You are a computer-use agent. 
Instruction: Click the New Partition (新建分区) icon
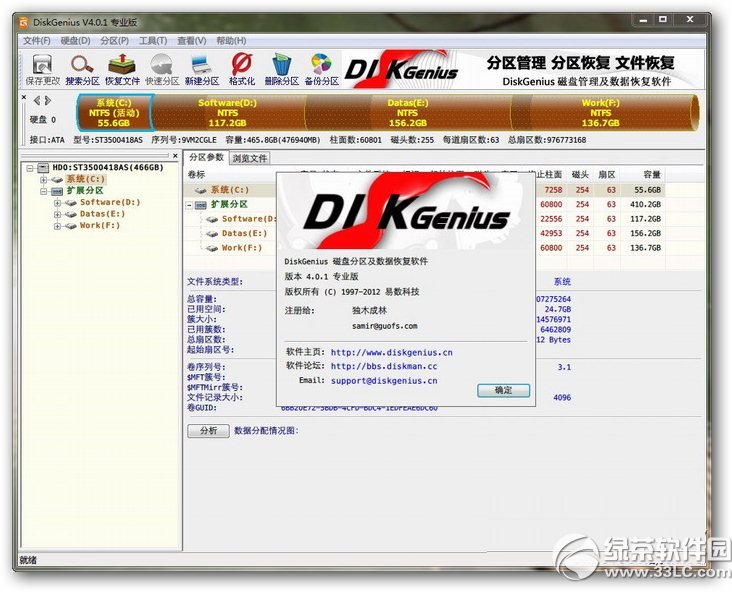click(x=202, y=69)
